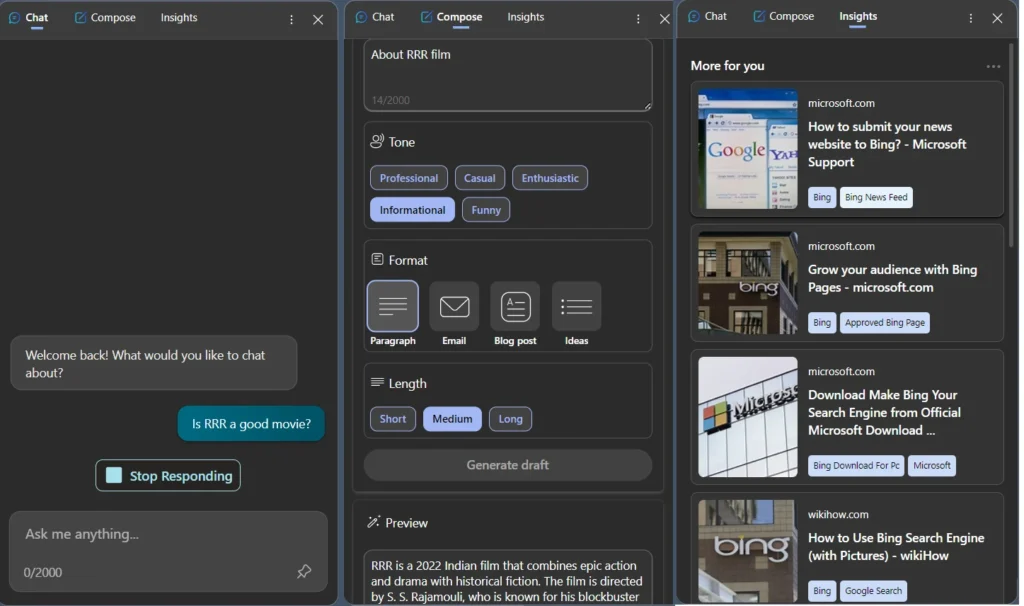Click the About RRR film prompt text box
Viewport: 1024px width, 606px height.
[x=507, y=75]
